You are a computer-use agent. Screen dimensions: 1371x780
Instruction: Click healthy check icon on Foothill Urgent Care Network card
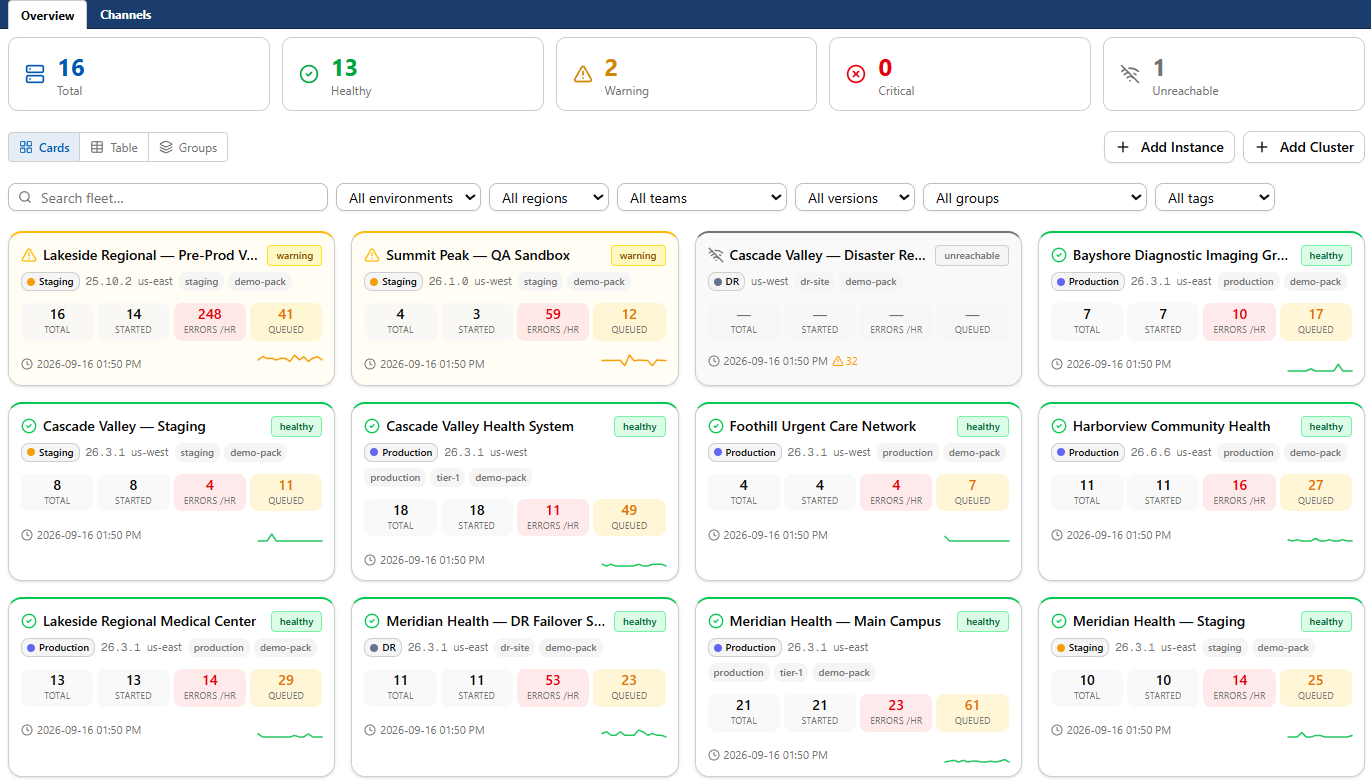[715, 426]
